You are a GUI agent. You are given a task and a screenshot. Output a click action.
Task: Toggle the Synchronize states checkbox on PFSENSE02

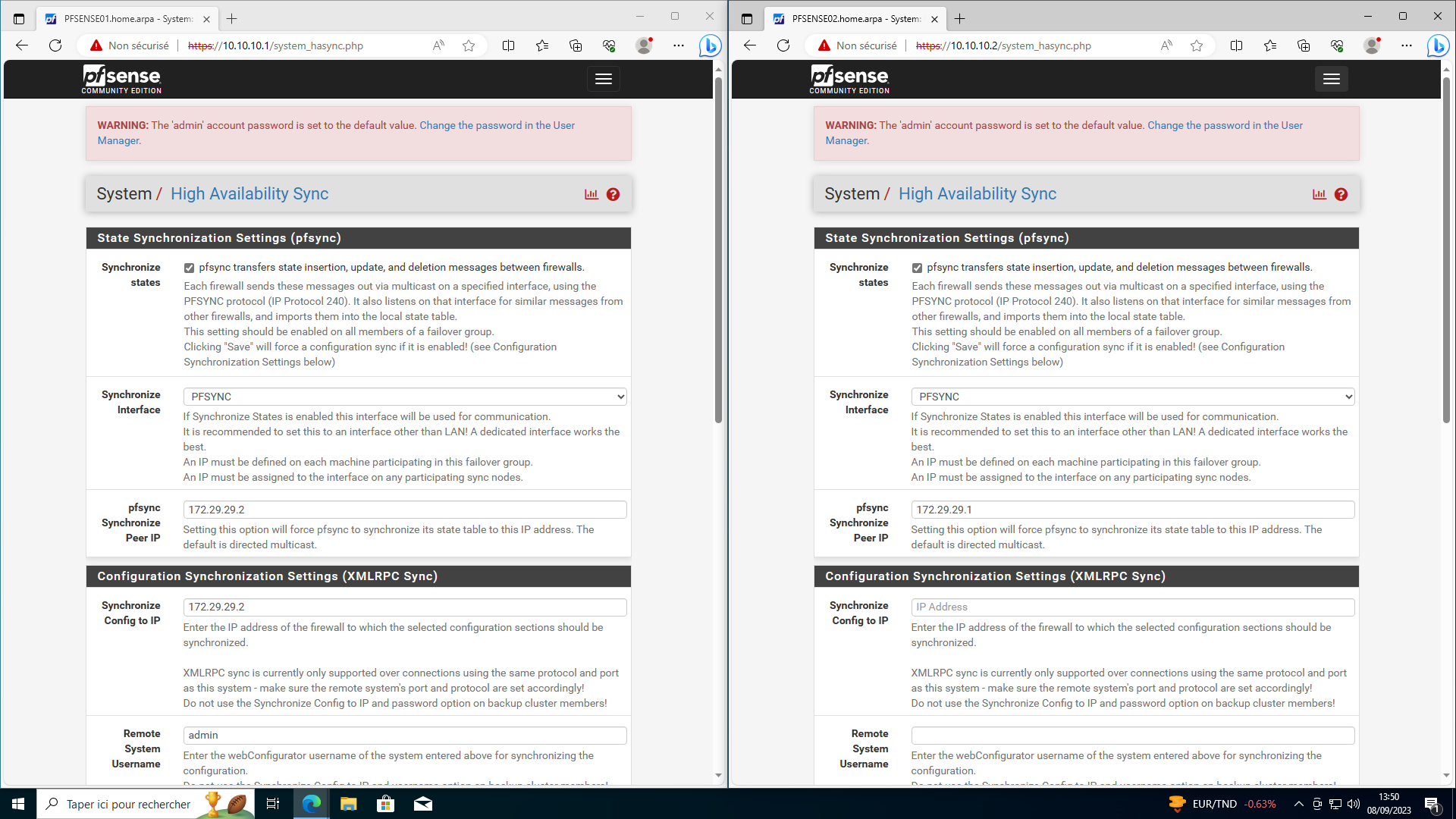(x=917, y=268)
